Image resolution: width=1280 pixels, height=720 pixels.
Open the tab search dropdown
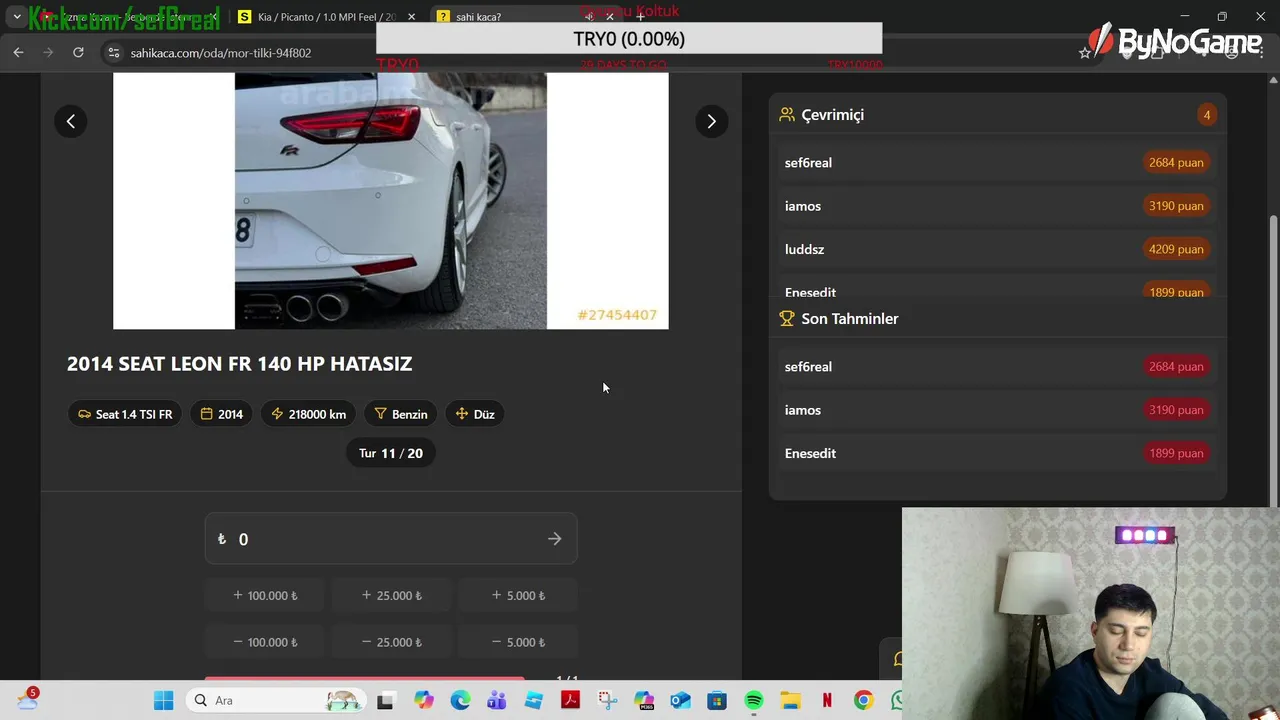[17, 17]
